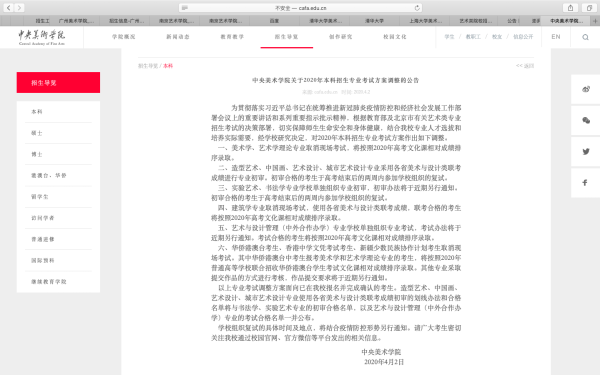The width and height of the screenshot is (600, 375).
Task: Switch to the 清华大学 browser tab
Action: pyautogui.click(x=374, y=21)
